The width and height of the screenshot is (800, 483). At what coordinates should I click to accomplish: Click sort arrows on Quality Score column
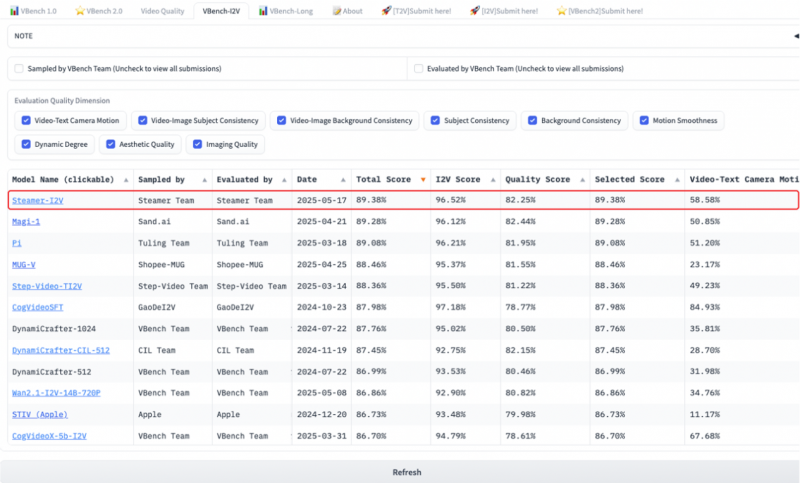pos(582,180)
